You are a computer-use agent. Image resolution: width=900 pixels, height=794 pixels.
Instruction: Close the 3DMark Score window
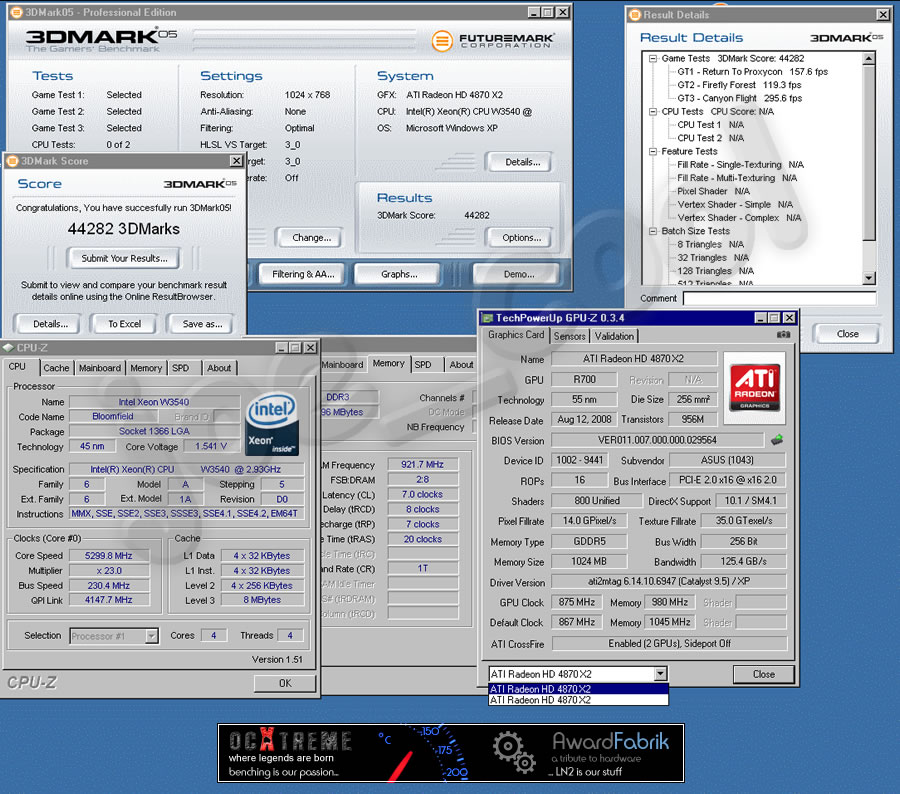[x=236, y=161]
